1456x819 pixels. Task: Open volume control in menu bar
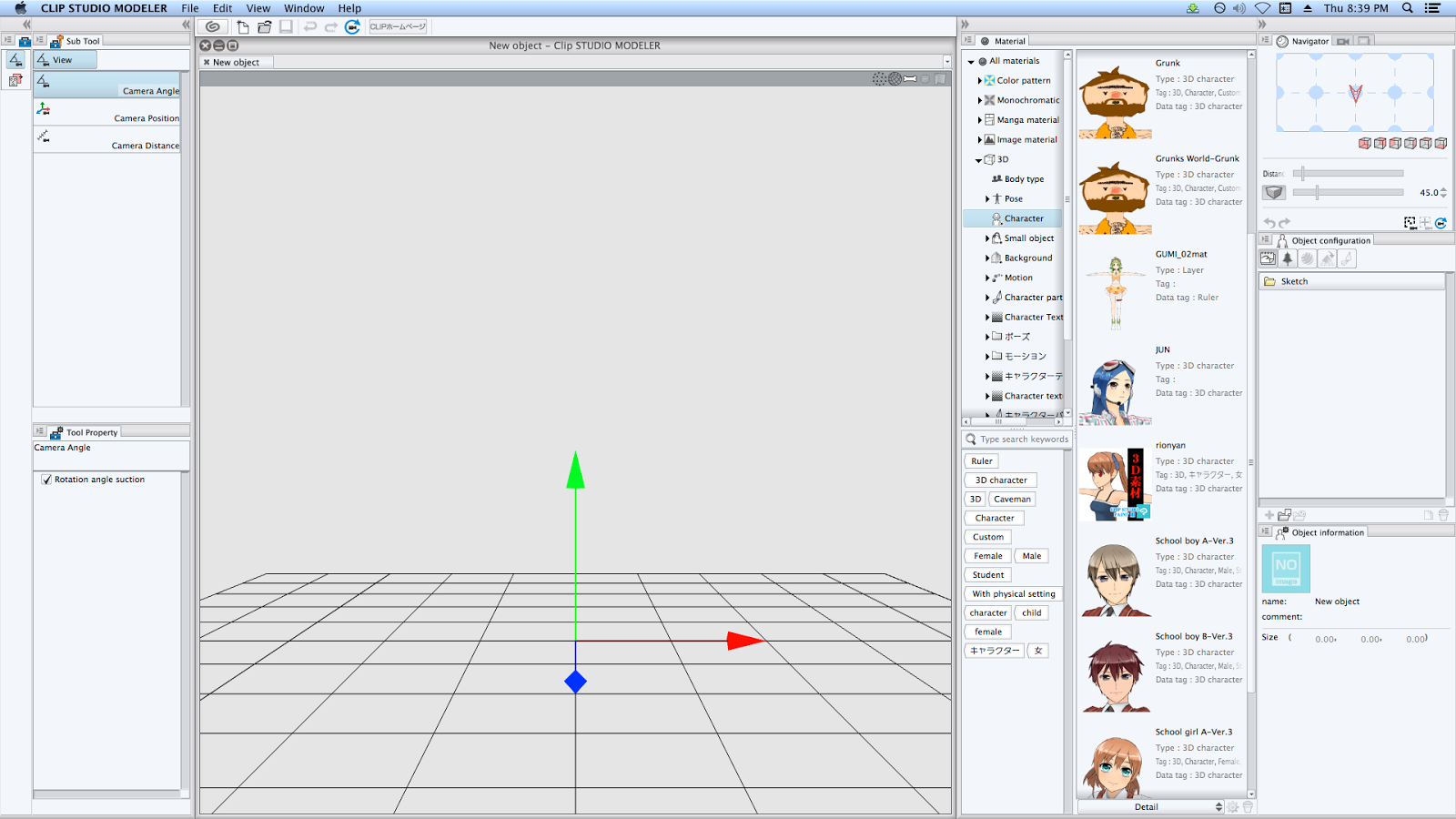pyautogui.click(x=1239, y=8)
